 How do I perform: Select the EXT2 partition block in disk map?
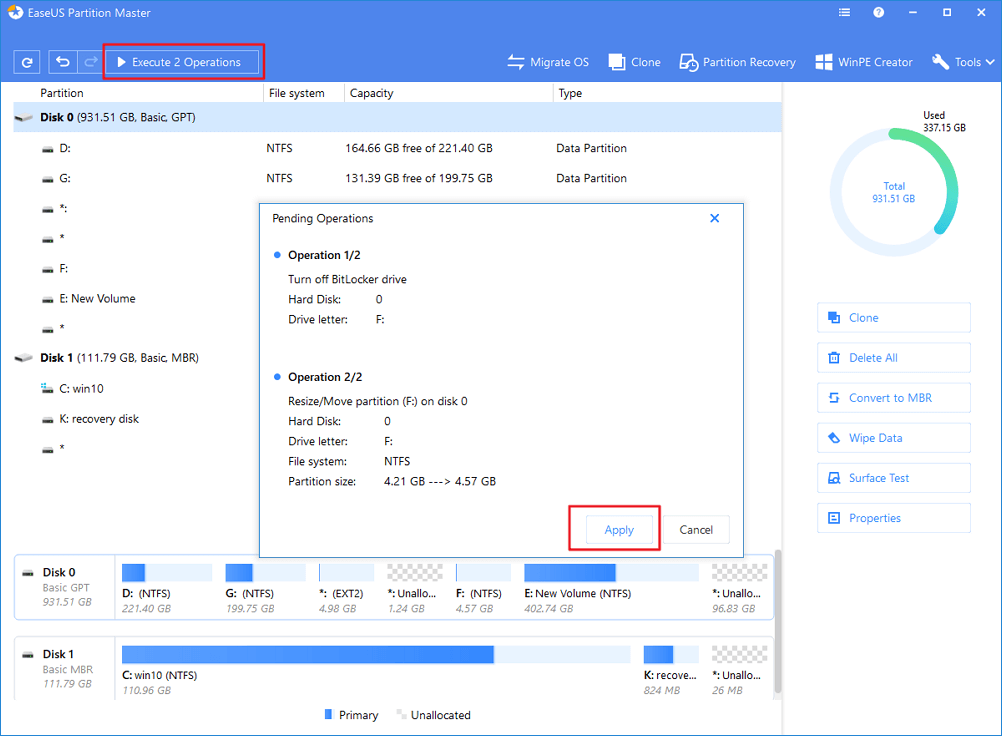point(346,588)
